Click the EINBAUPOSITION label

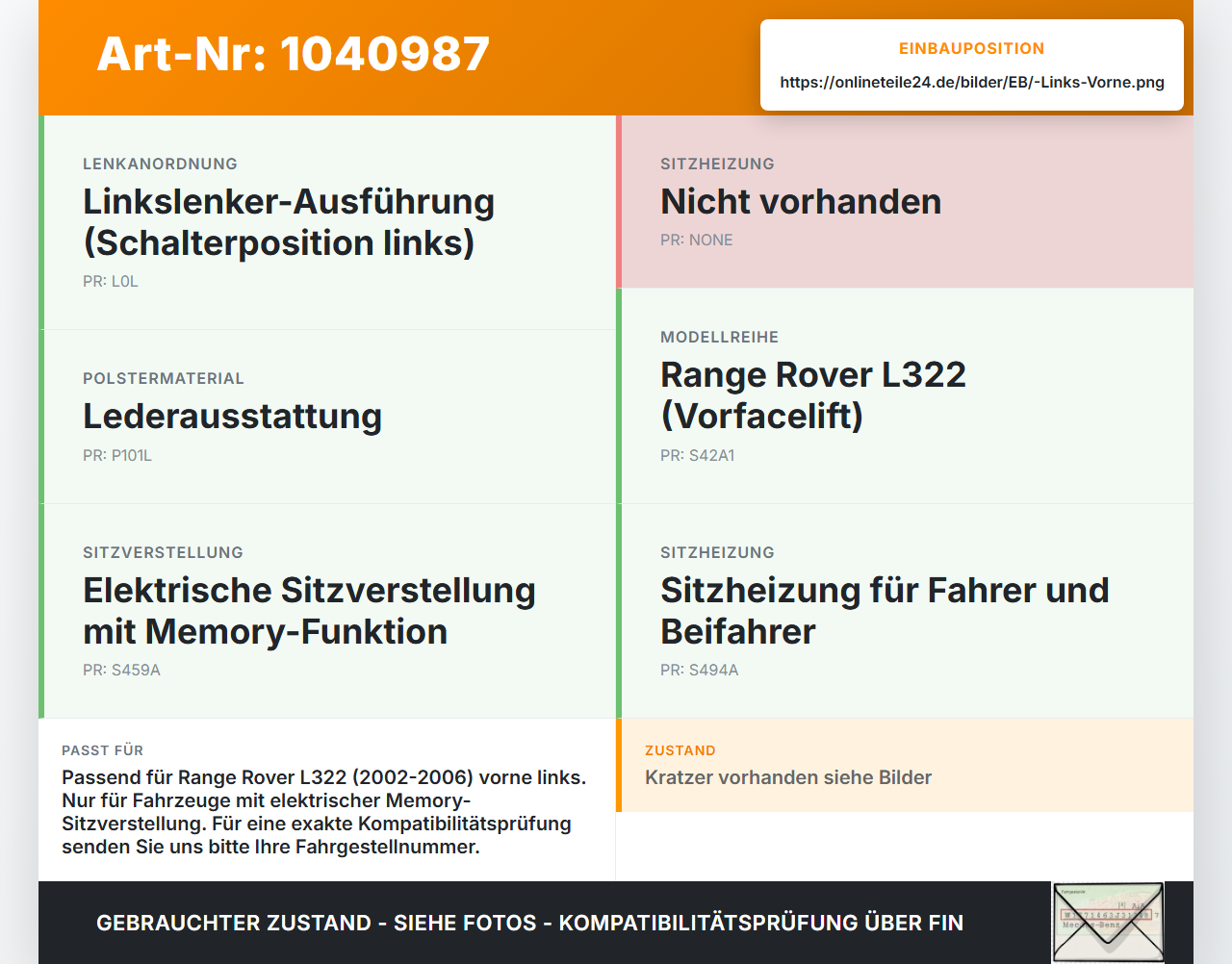[972, 48]
